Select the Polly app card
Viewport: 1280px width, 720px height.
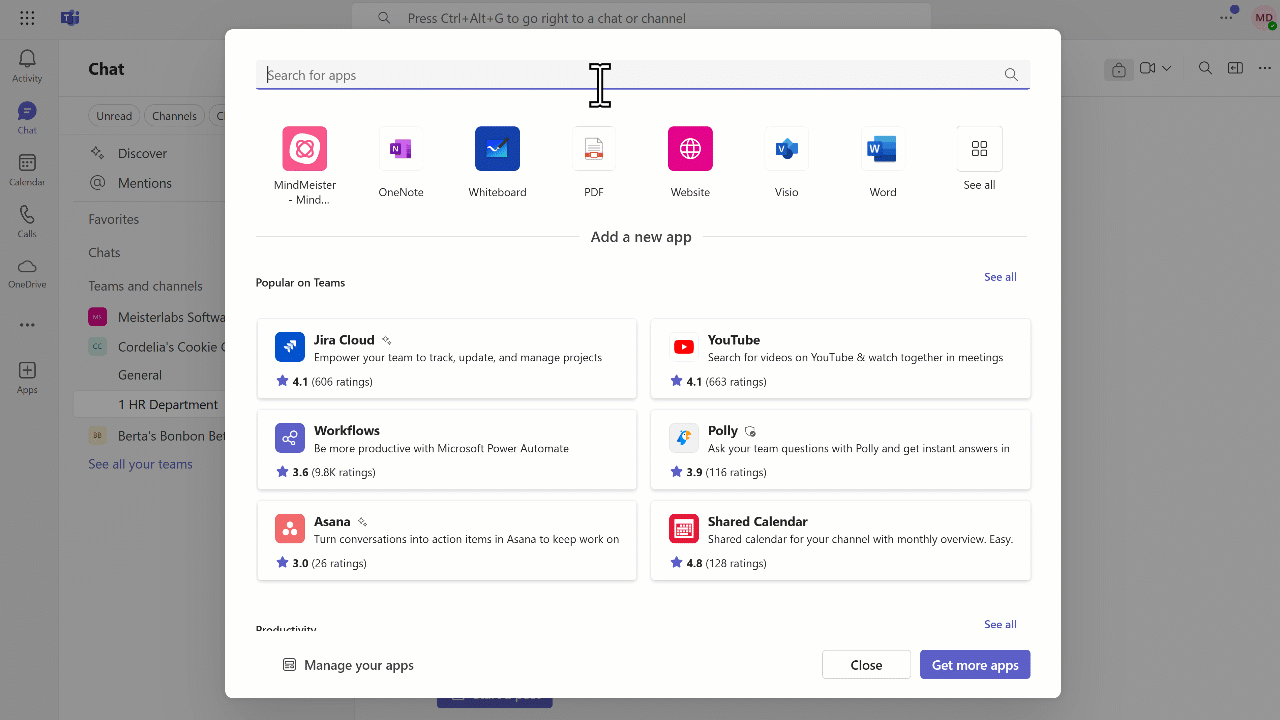click(840, 449)
